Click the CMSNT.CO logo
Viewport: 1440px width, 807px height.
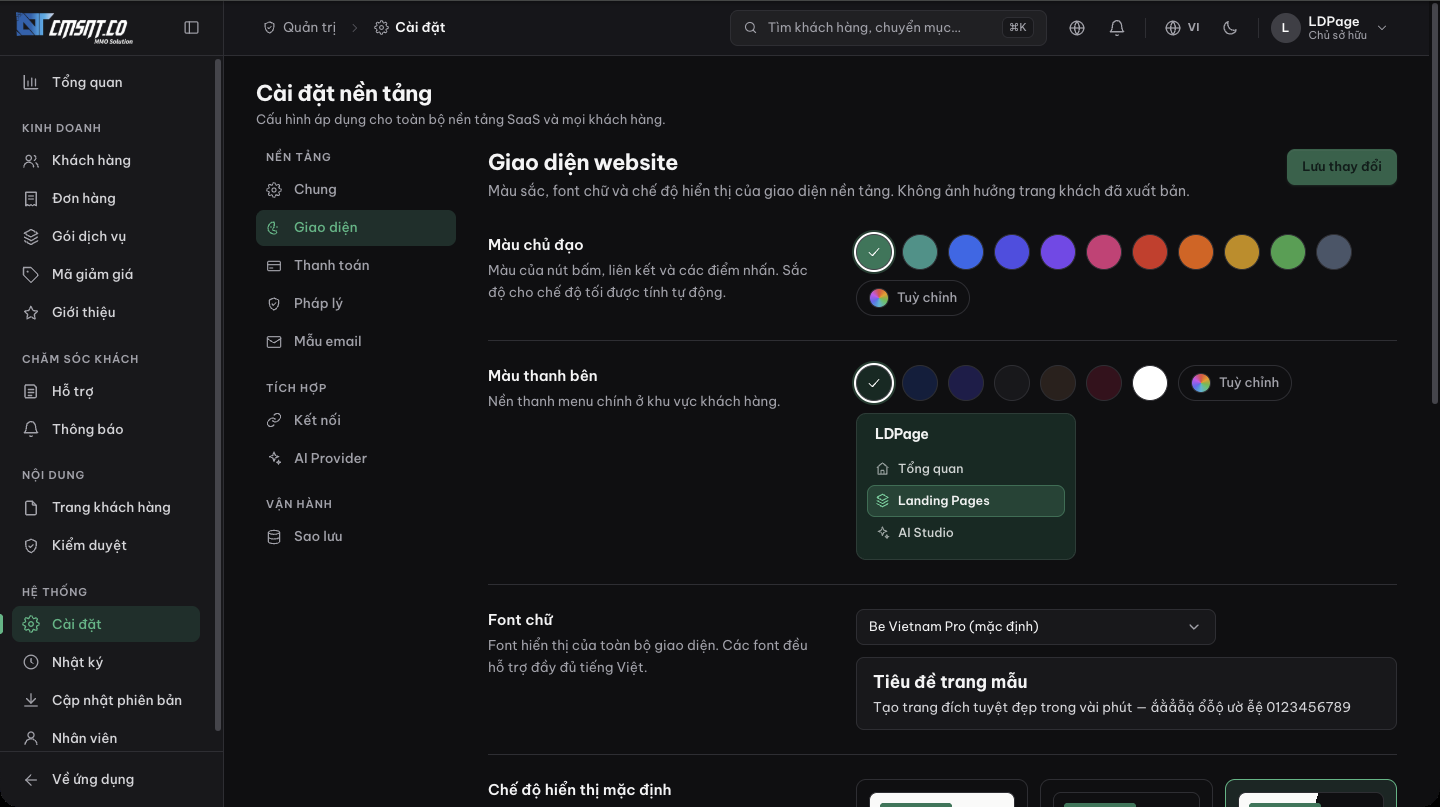click(x=75, y=28)
